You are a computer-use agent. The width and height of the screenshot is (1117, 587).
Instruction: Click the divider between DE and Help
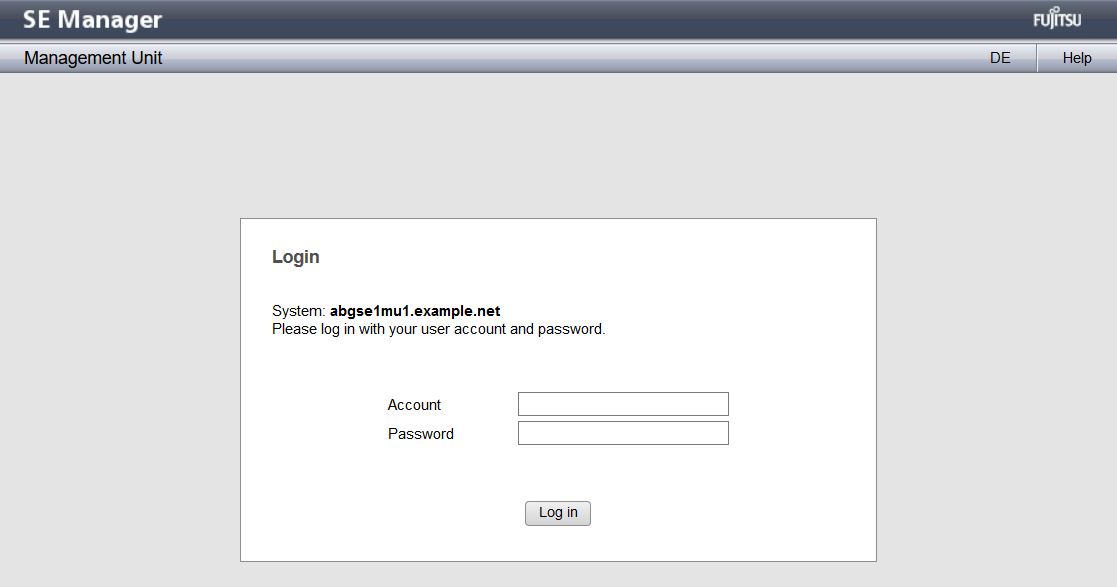click(x=1037, y=58)
